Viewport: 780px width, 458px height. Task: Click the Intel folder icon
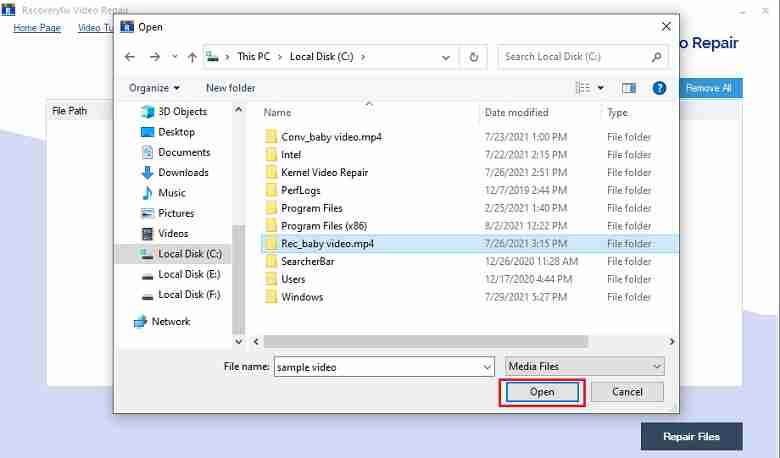point(271,155)
